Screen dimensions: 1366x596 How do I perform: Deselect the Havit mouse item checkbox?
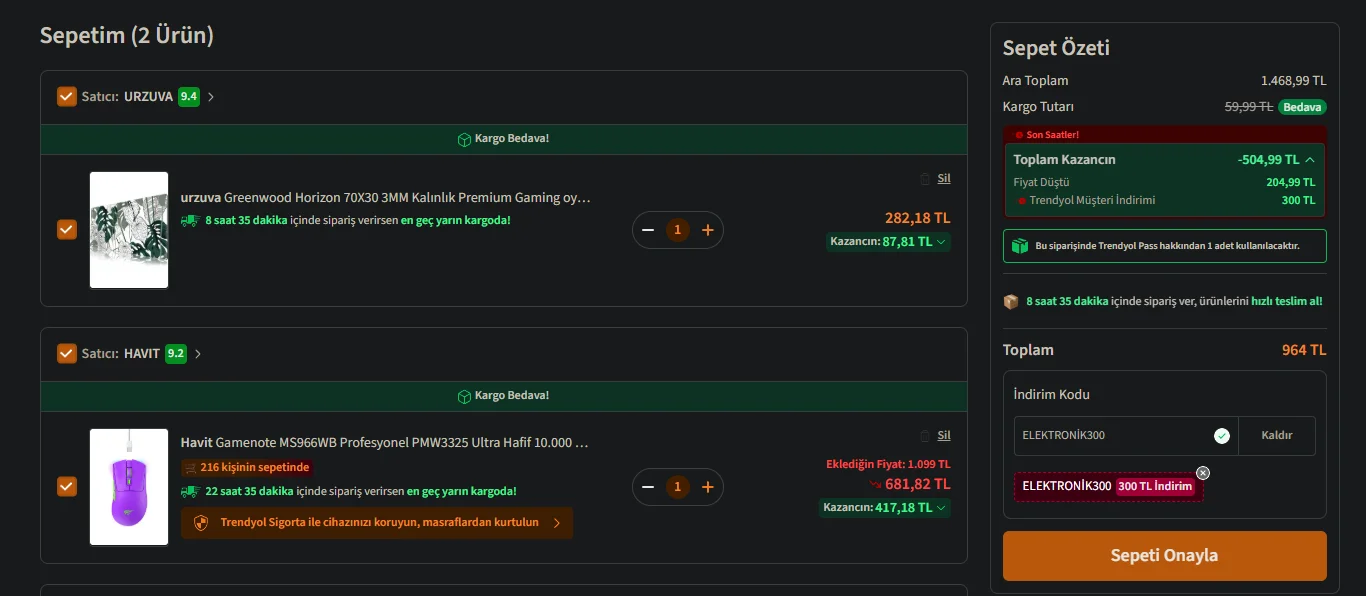[67, 487]
